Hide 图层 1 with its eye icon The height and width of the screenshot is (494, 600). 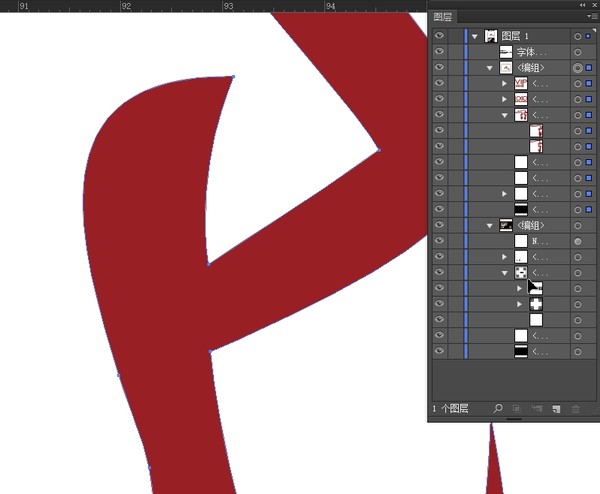[x=439, y=36]
